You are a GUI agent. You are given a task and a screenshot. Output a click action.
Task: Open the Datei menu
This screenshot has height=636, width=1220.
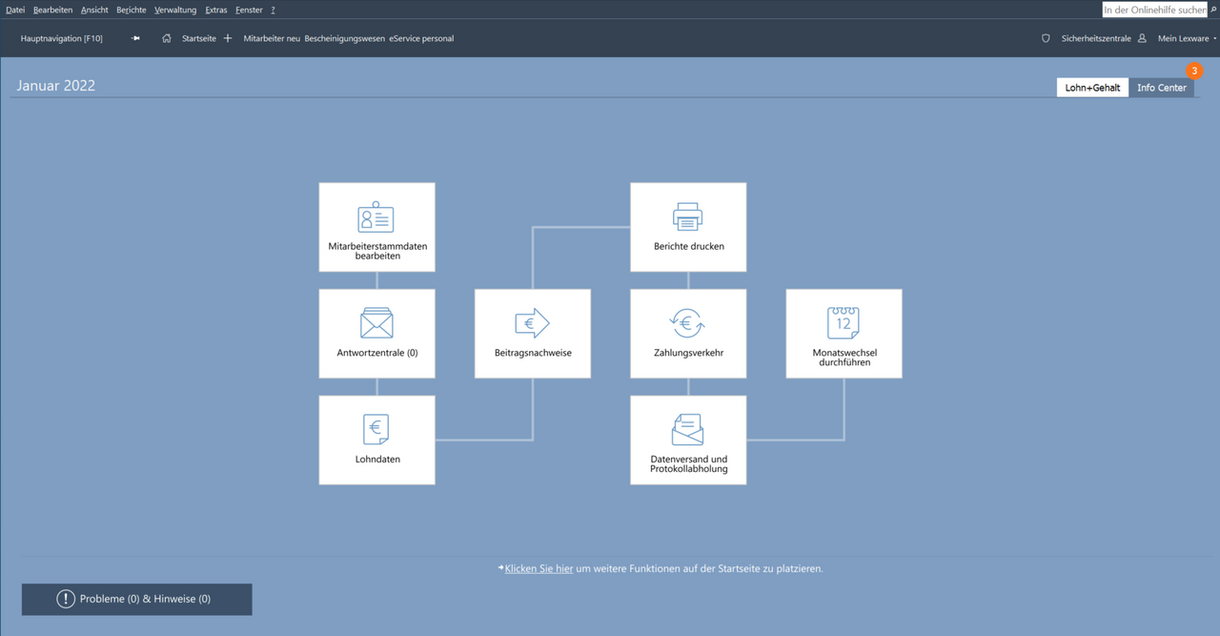click(x=15, y=9)
